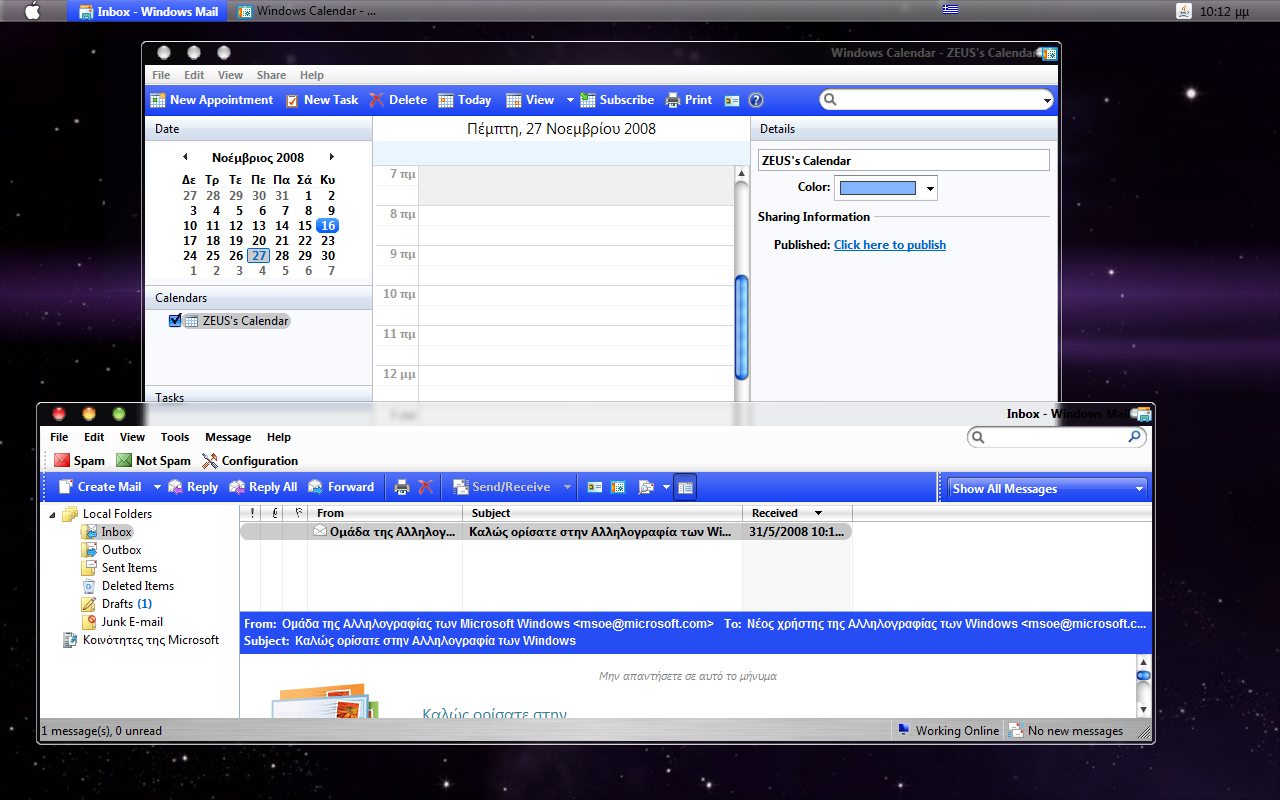Viewport: 1280px width, 800px height.
Task: Open the Message menu in Windows Mail
Action: tap(228, 437)
